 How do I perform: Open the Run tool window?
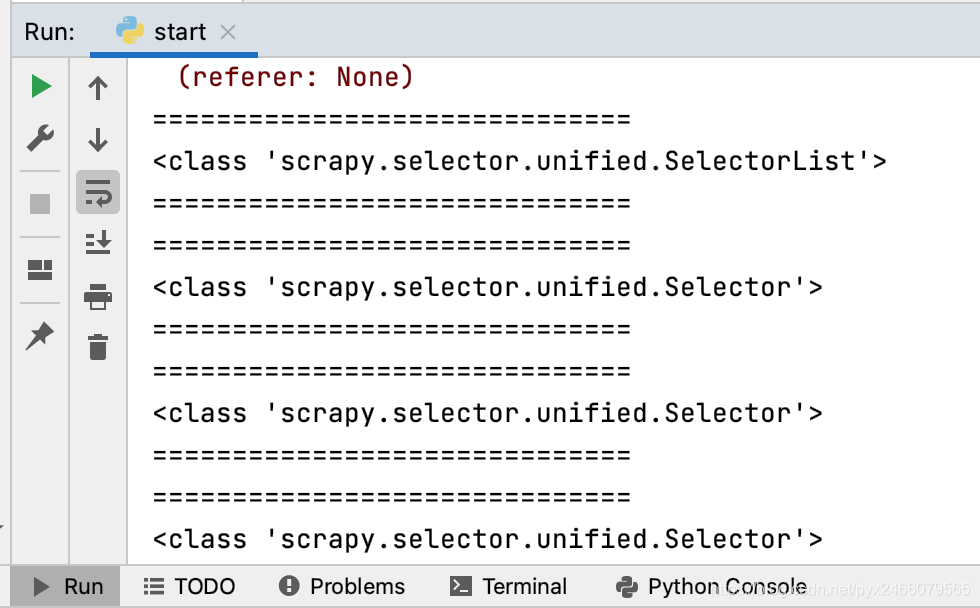tap(66, 586)
